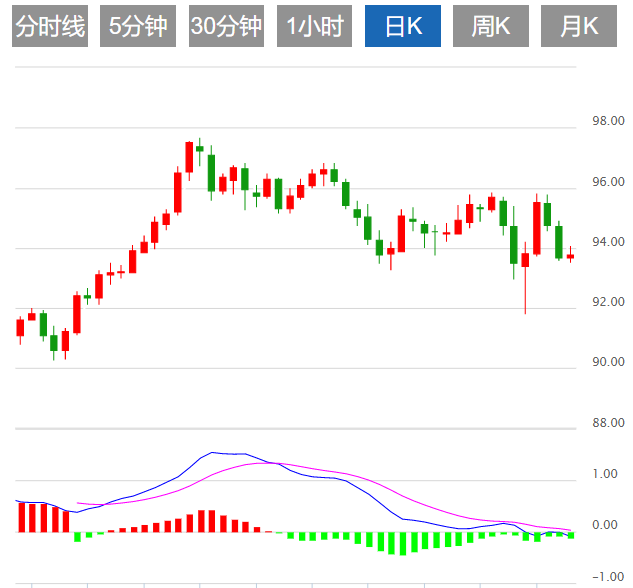
Task: Select the 30分钟 interval tab
Action: [x=226, y=26]
